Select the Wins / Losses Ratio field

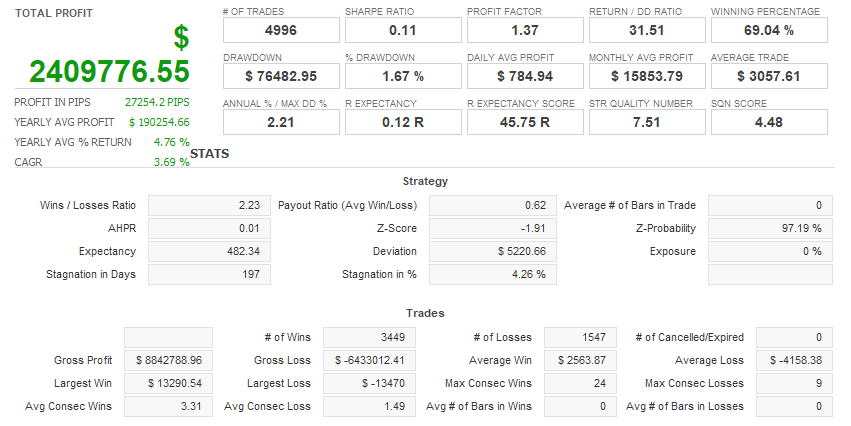tap(208, 205)
